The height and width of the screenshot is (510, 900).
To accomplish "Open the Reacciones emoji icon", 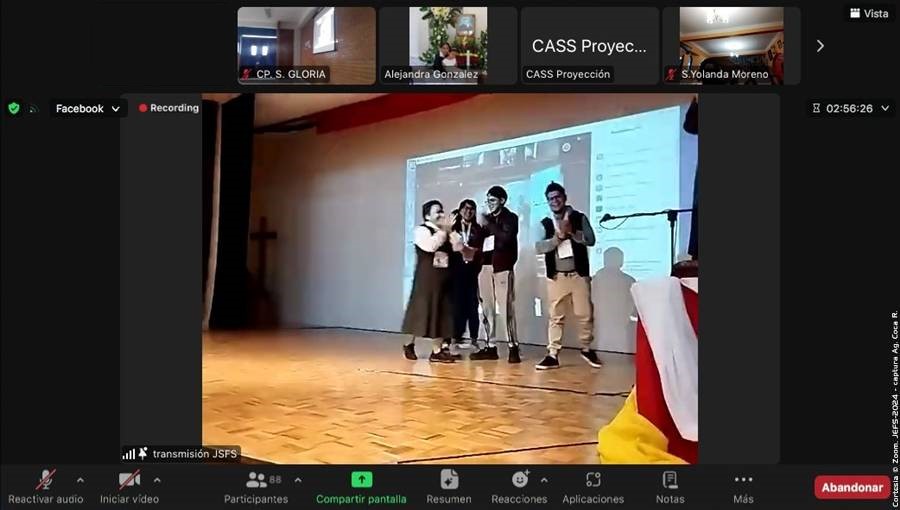I will tap(520, 480).
